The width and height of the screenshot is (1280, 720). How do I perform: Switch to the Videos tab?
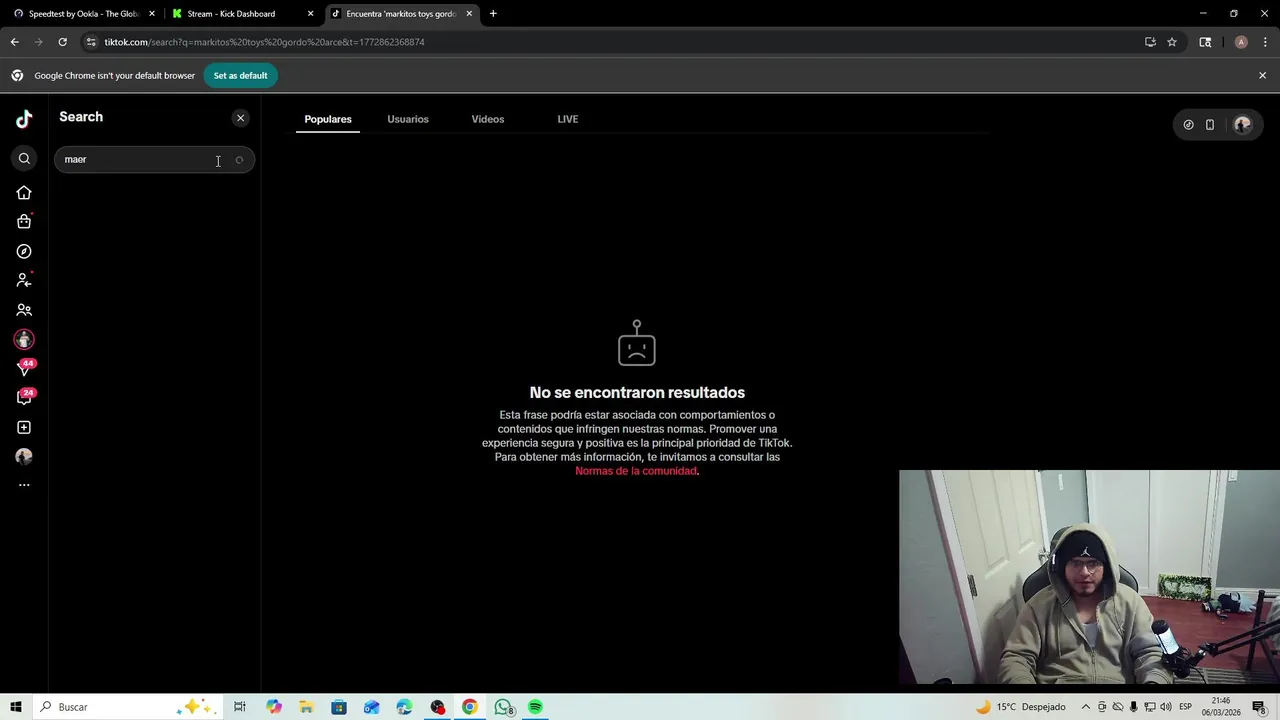coord(488,119)
